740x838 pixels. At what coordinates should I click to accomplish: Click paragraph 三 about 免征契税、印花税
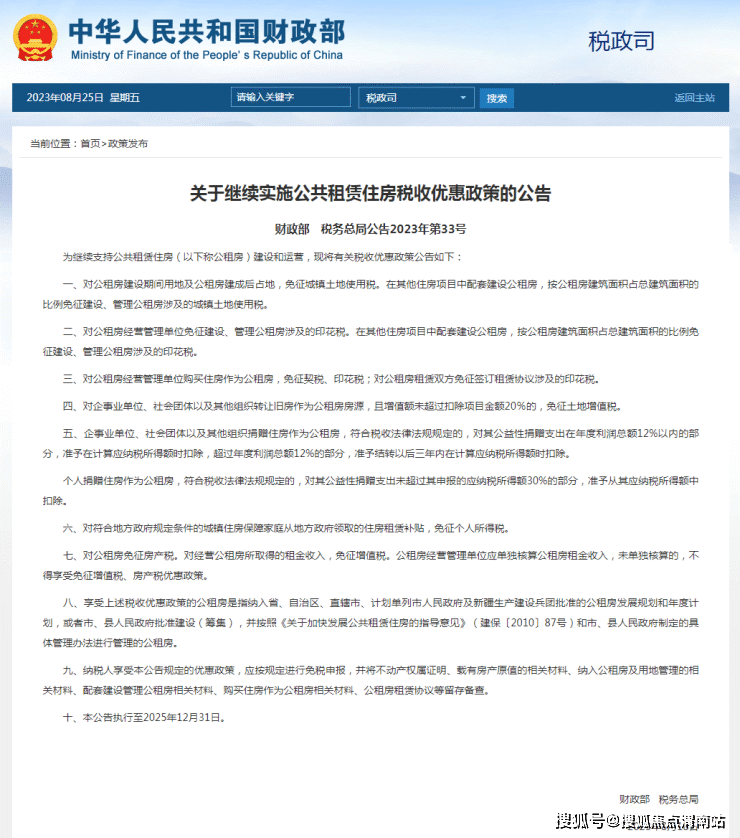(x=331, y=379)
